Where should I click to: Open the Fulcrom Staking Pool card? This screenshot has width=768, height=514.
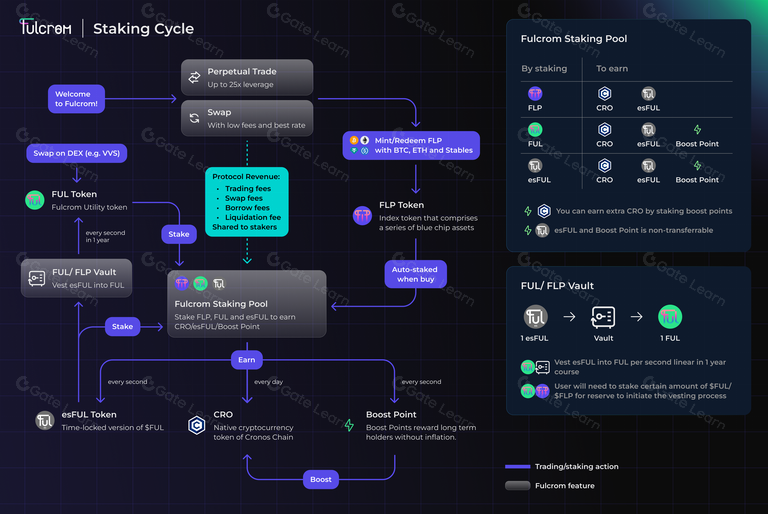[247, 304]
